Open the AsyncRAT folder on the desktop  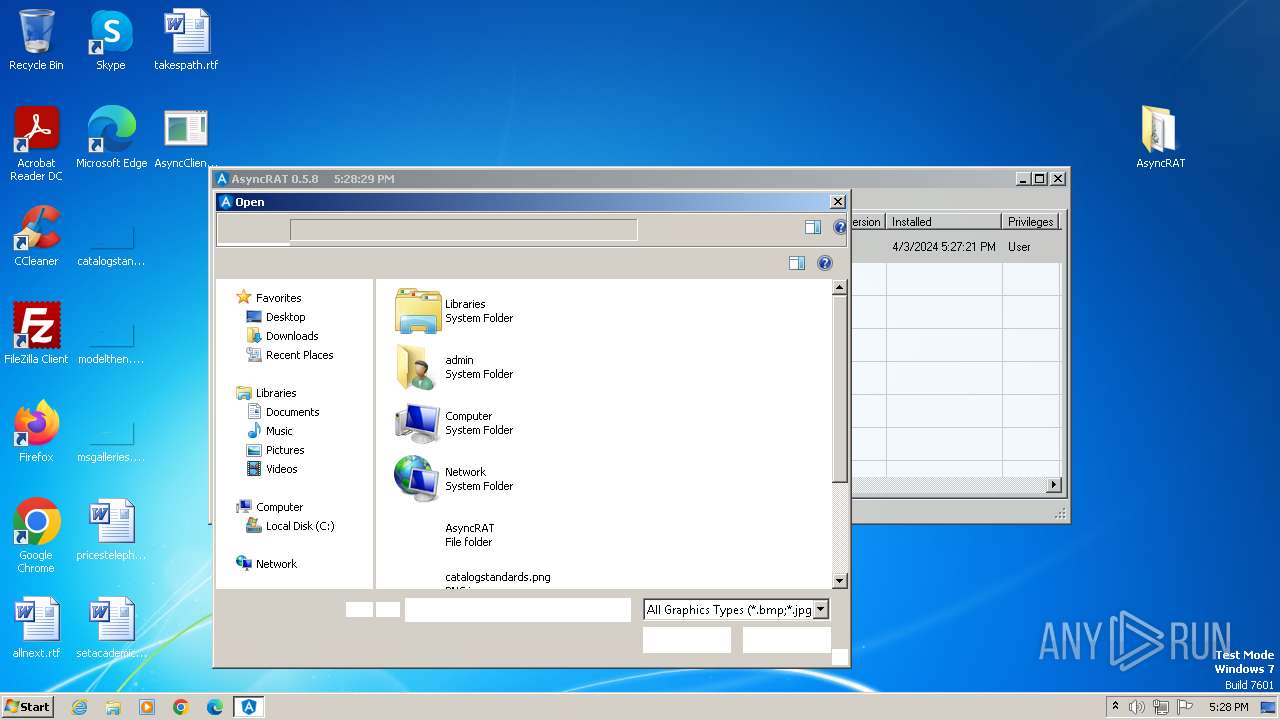pyautogui.click(x=1160, y=138)
